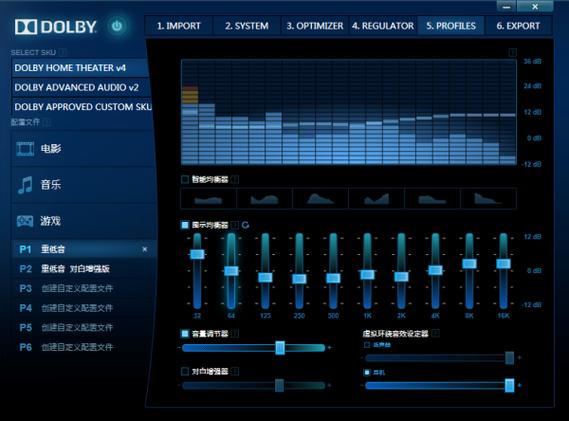The image size is (569, 421).
Task: Uncheck the 耳机 surround checkbox
Action: (367, 372)
